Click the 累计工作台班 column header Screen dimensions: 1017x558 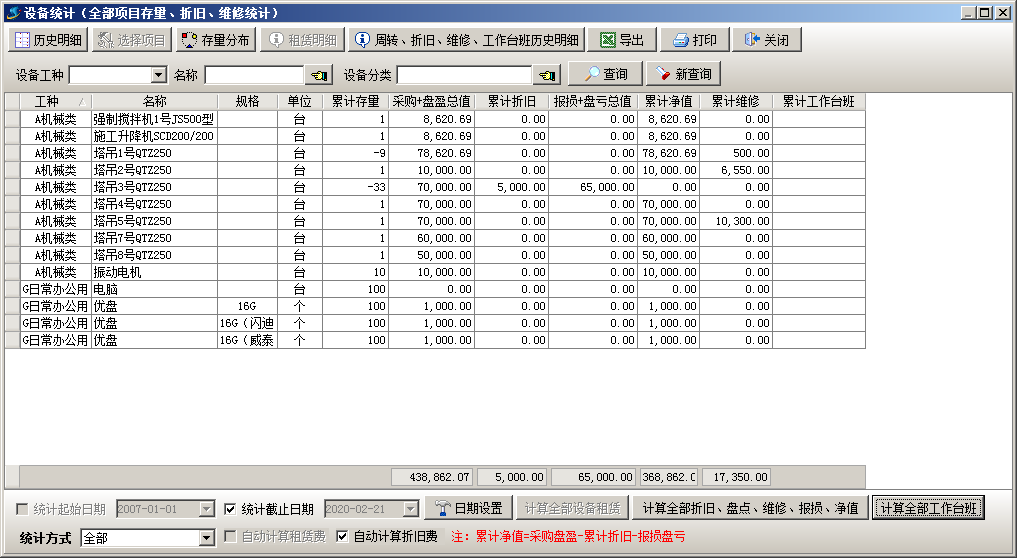pyautogui.click(x=819, y=101)
